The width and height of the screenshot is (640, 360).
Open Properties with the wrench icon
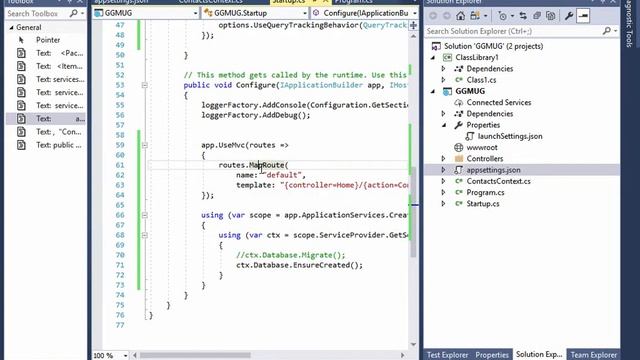[x=569, y=16]
